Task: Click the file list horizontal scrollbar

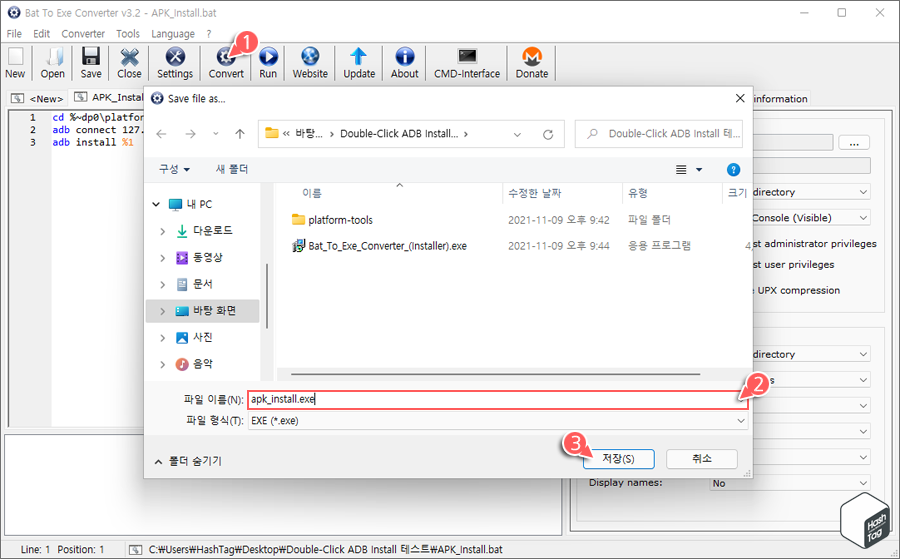Action: (x=495, y=374)
